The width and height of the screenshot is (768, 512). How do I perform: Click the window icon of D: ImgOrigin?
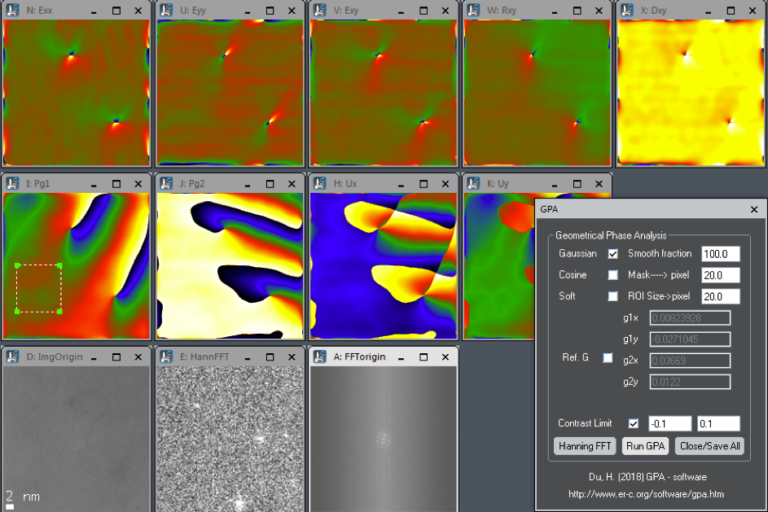click(x=12, y=356)
